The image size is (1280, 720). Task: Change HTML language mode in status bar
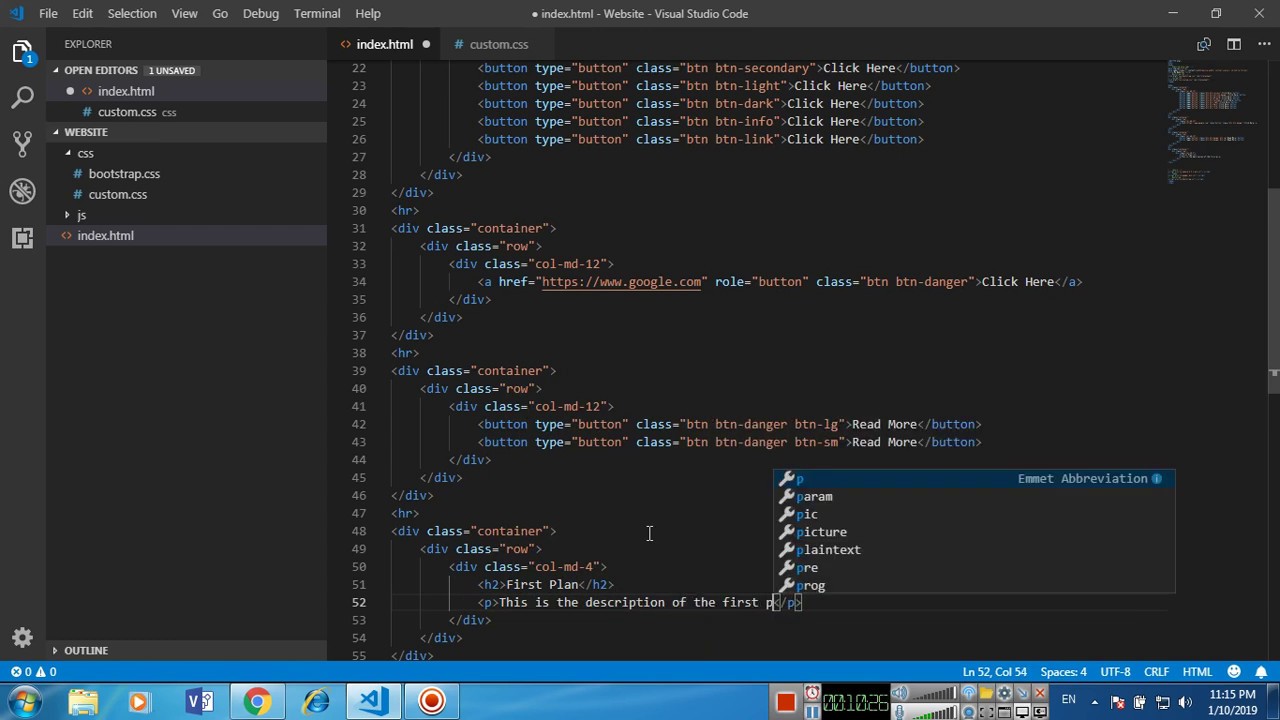pos(1197,672)
